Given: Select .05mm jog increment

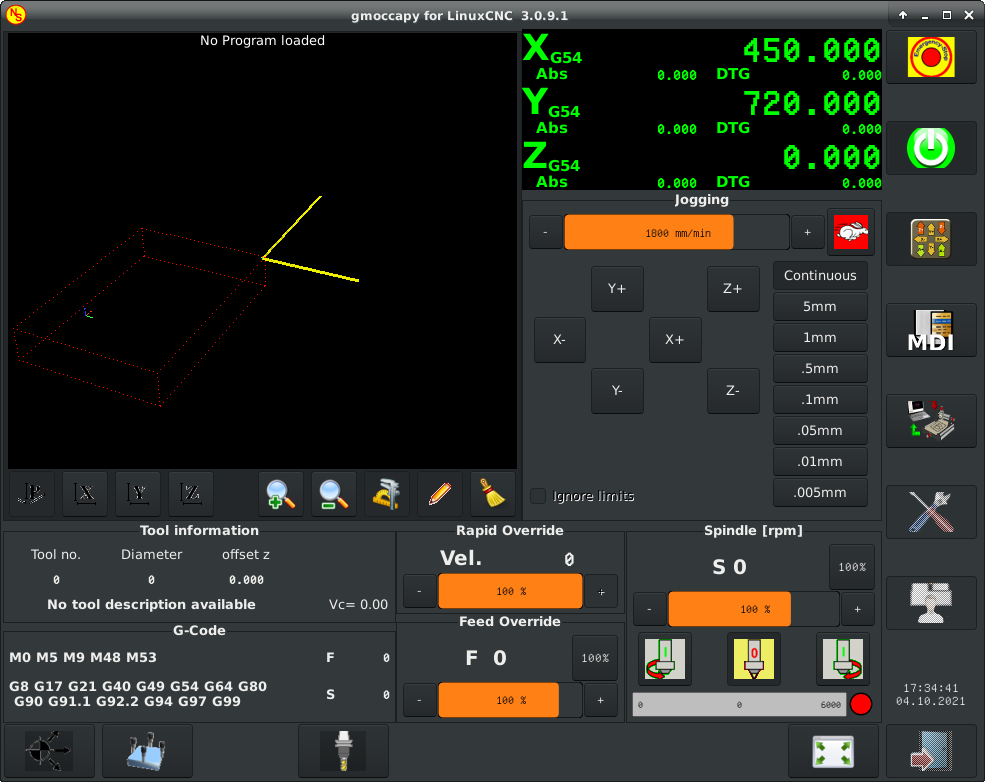Looking at the screenshot, I should coord(820,431).
